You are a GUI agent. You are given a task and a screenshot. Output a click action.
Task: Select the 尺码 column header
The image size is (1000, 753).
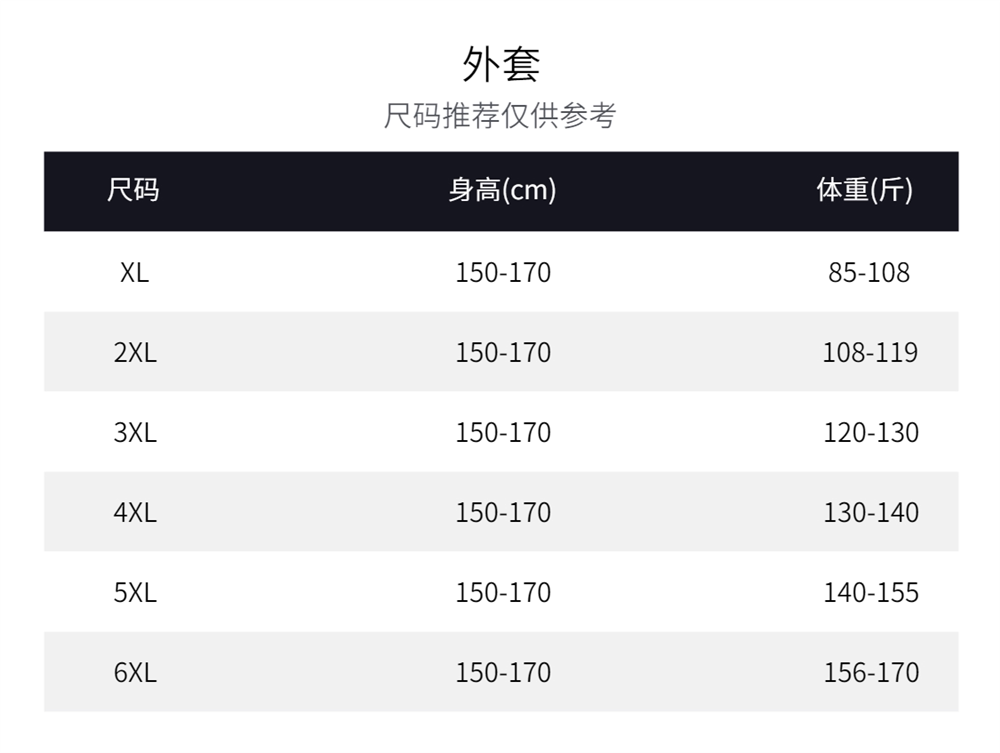point(133,190)
